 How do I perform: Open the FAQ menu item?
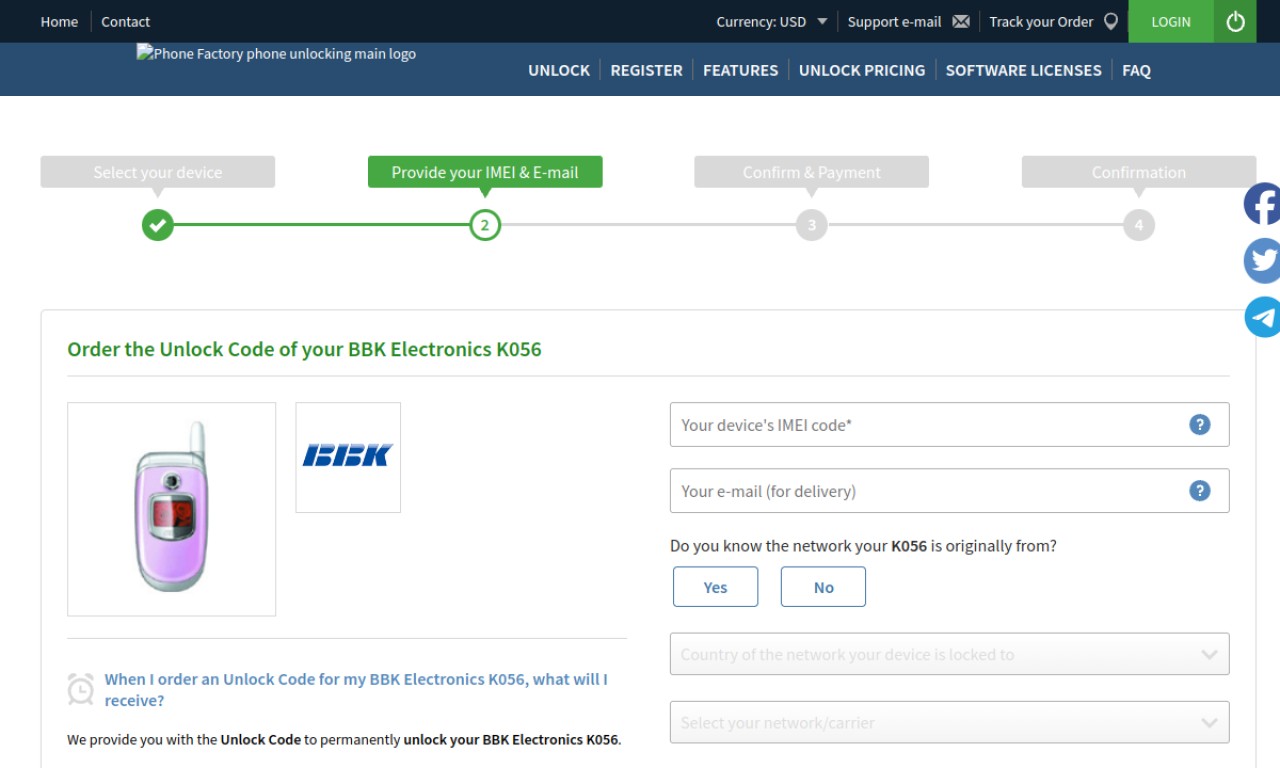click(1136, 70)
